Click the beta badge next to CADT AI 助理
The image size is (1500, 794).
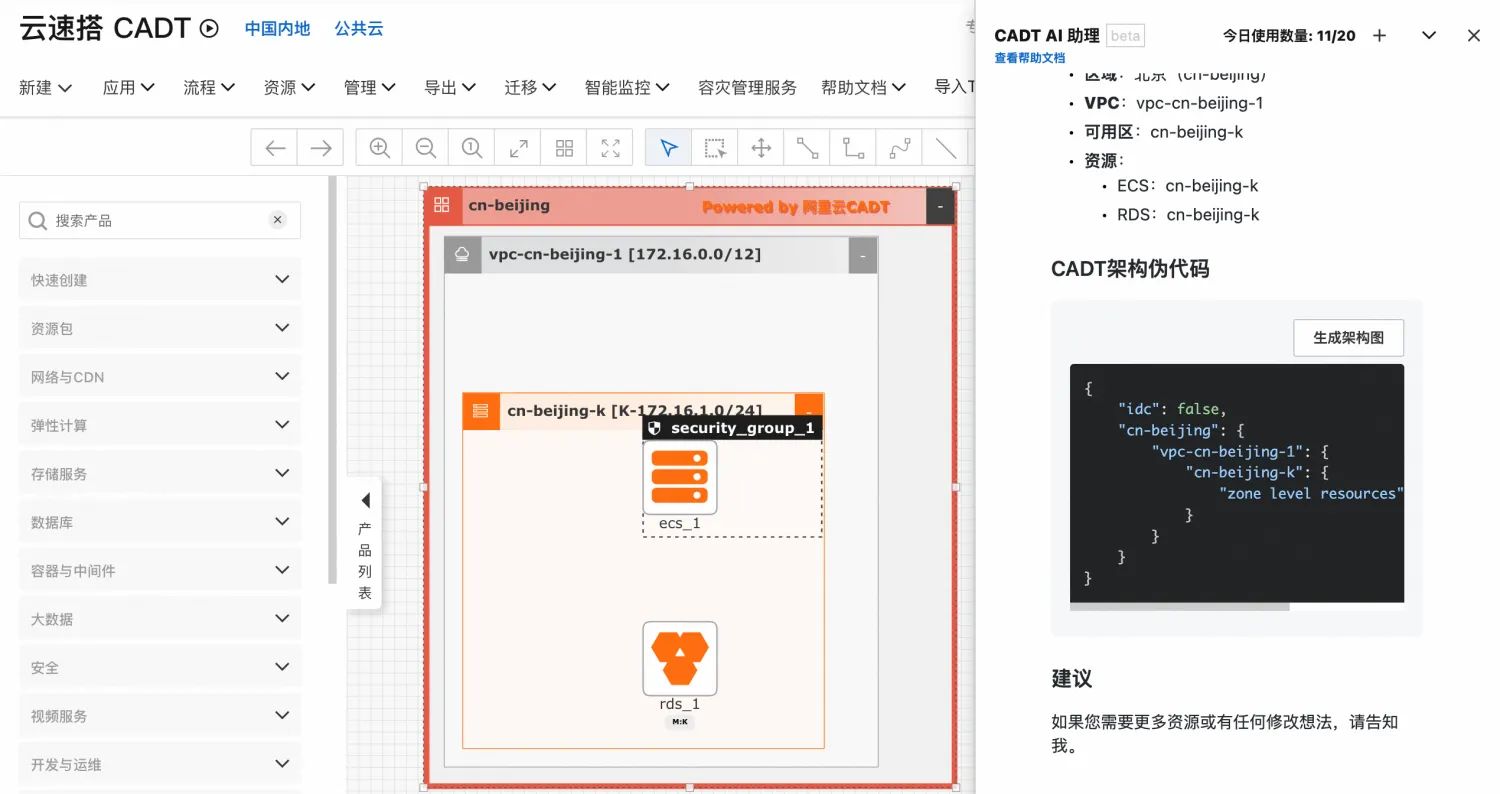[x=1125, y=36]
